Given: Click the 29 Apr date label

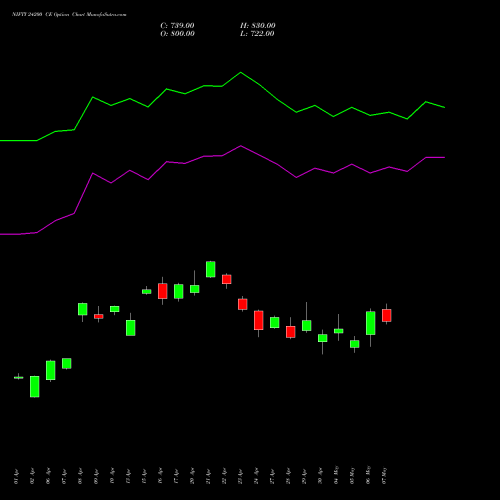Looking at the screenshot, I should tap(304, 477).
